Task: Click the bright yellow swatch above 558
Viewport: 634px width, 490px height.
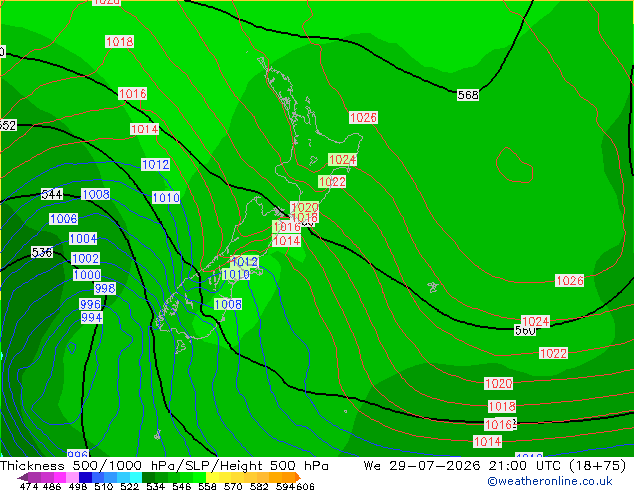Action: point(212,477)
